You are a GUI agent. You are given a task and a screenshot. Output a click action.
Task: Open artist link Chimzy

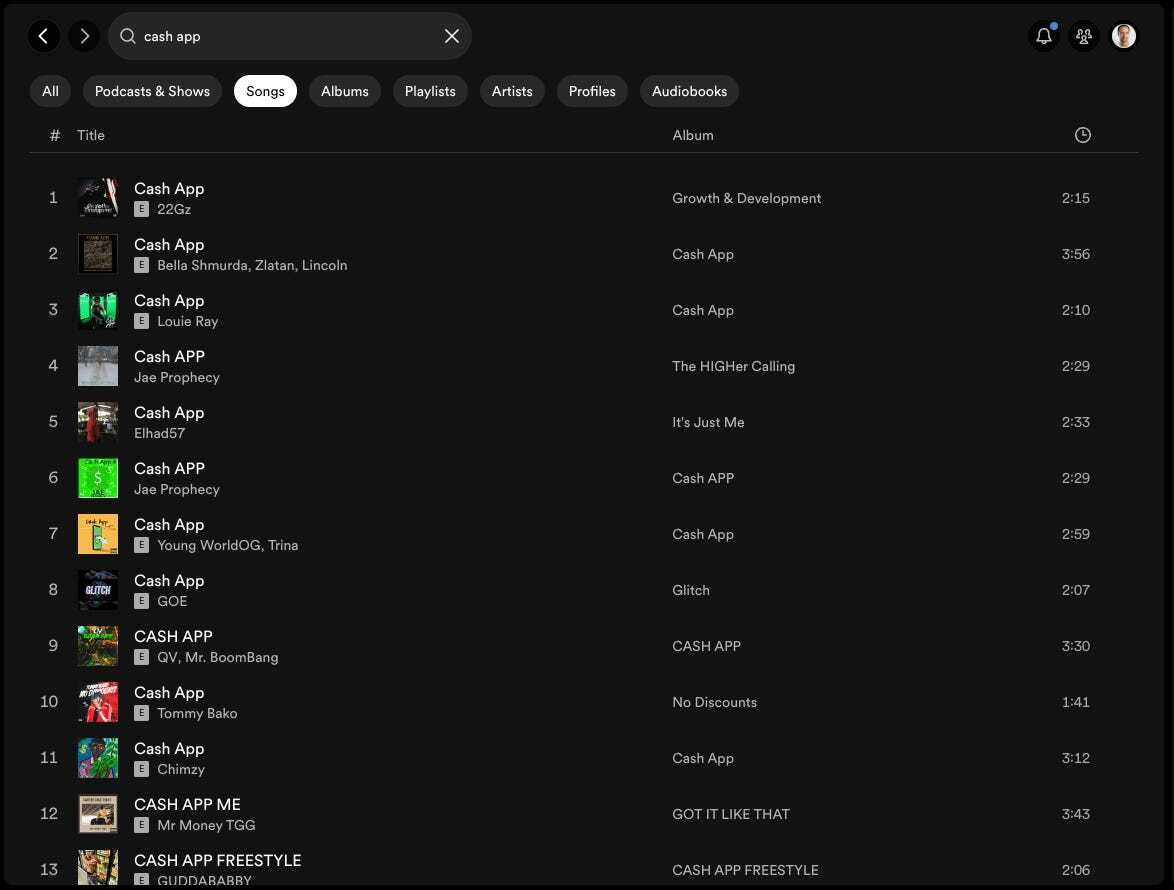180,769
